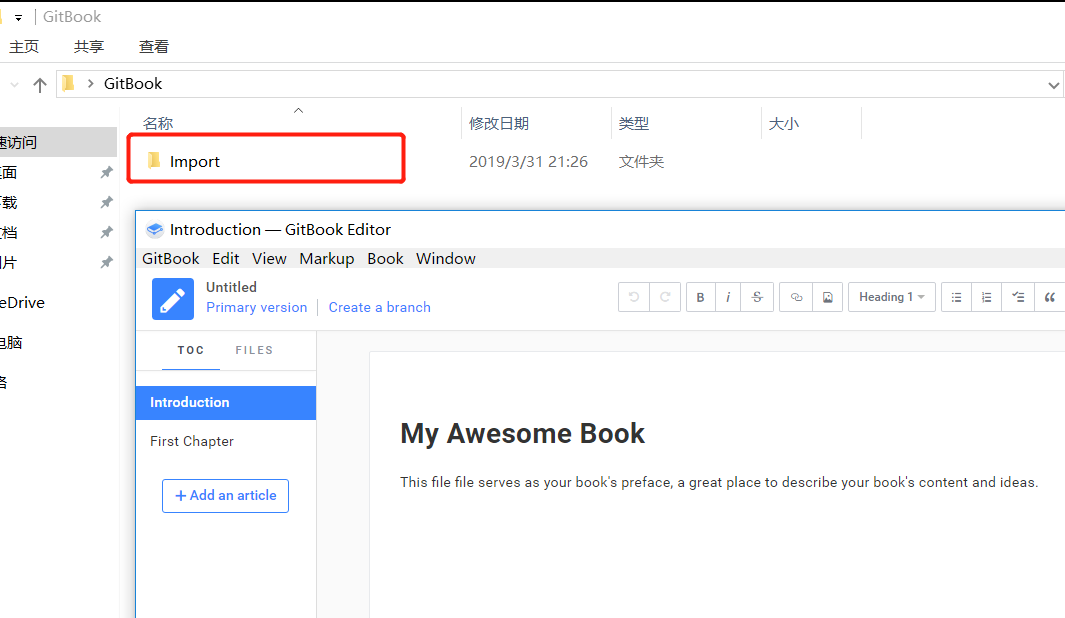Click the GitBook Editor window logo icon
The height and width of the screenshot is (618, 1065).
pos(155,230)
